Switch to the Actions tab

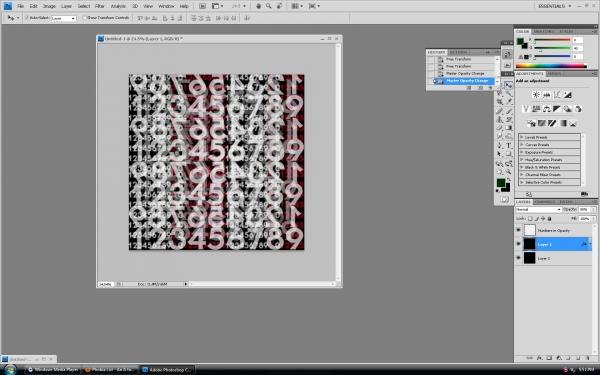pos(458,52)
